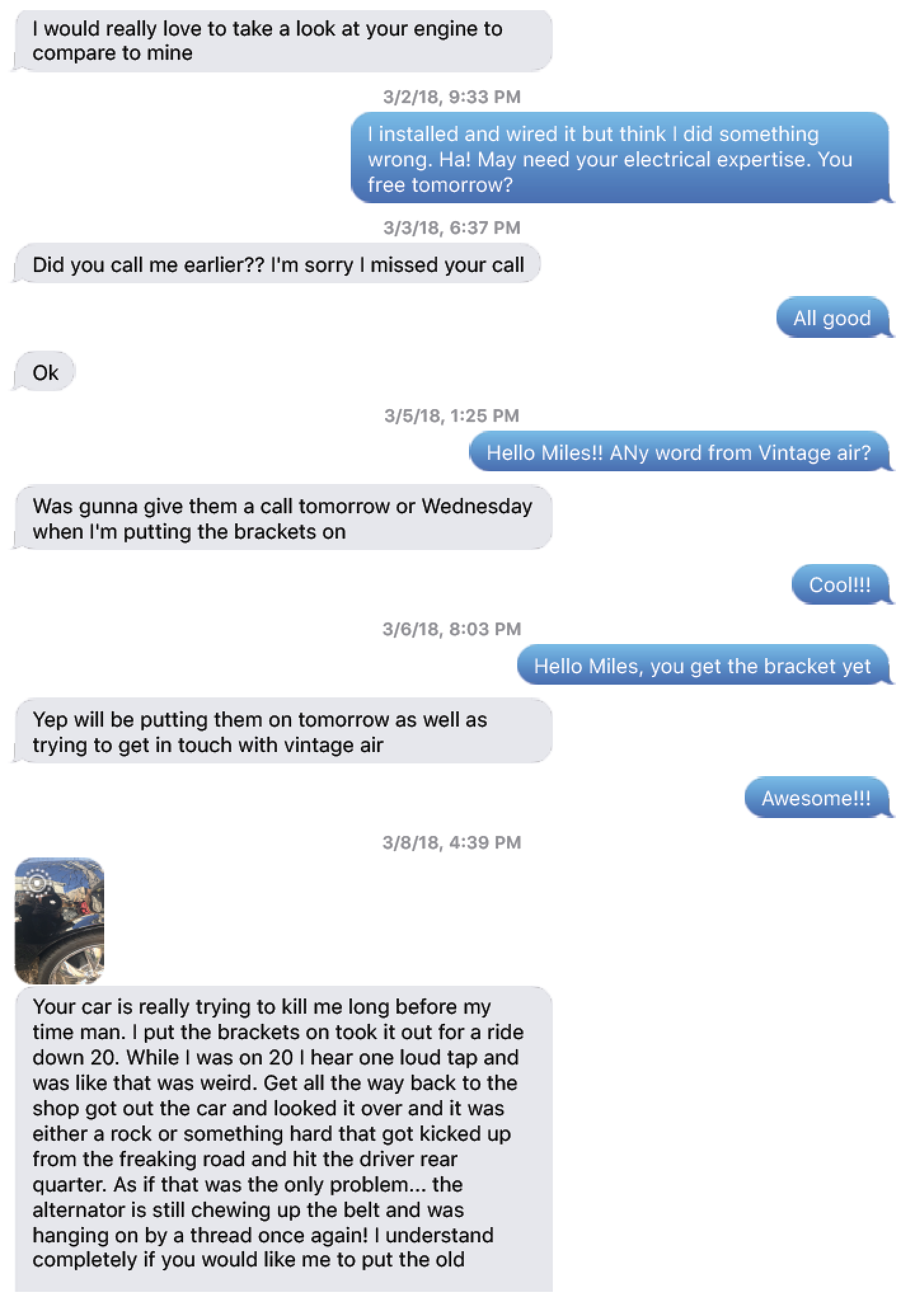915x1316 pixels.
Task: Tap the 3/6/18, 8:03 PM timestamp
Action: 452,629
